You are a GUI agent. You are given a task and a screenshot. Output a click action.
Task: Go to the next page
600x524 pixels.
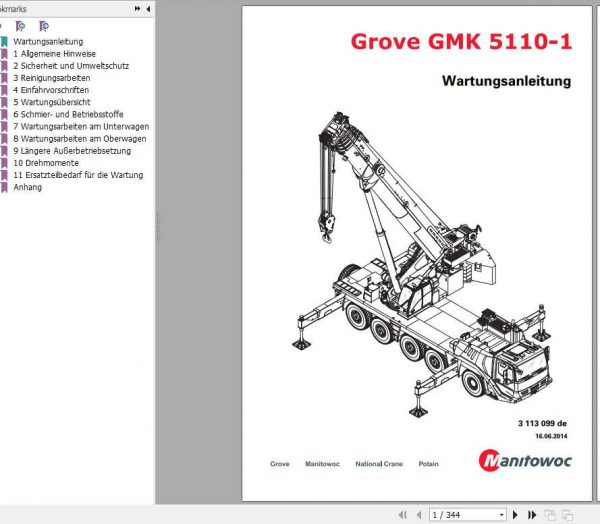coord(515,515)
